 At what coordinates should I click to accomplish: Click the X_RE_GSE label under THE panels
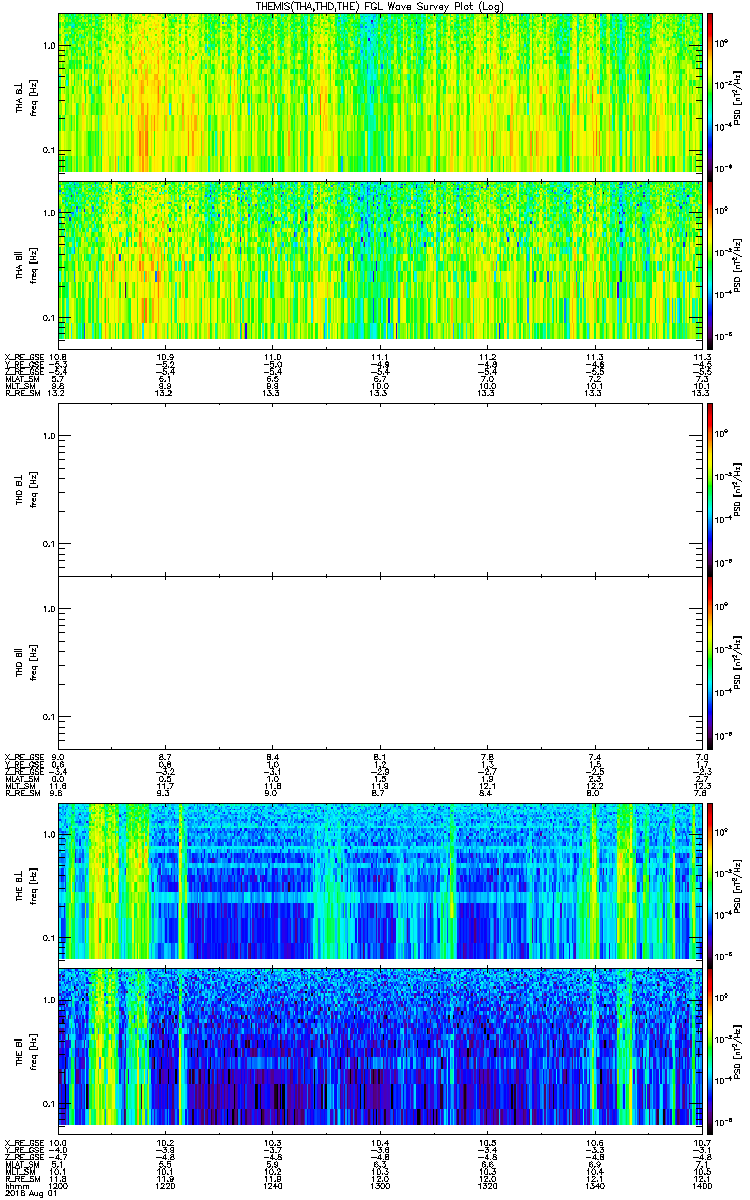click(22, 1141)
